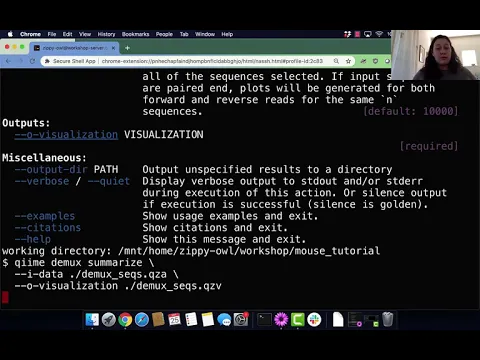
Task: Click the ./demux_seqs.qzv output path
Action: click(173, 286)
